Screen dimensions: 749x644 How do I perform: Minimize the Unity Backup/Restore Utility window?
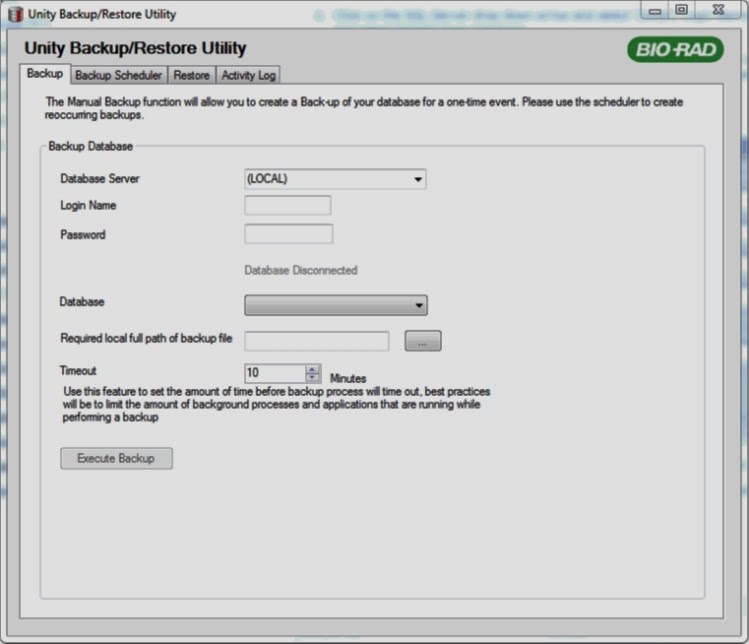pos(655,11)
